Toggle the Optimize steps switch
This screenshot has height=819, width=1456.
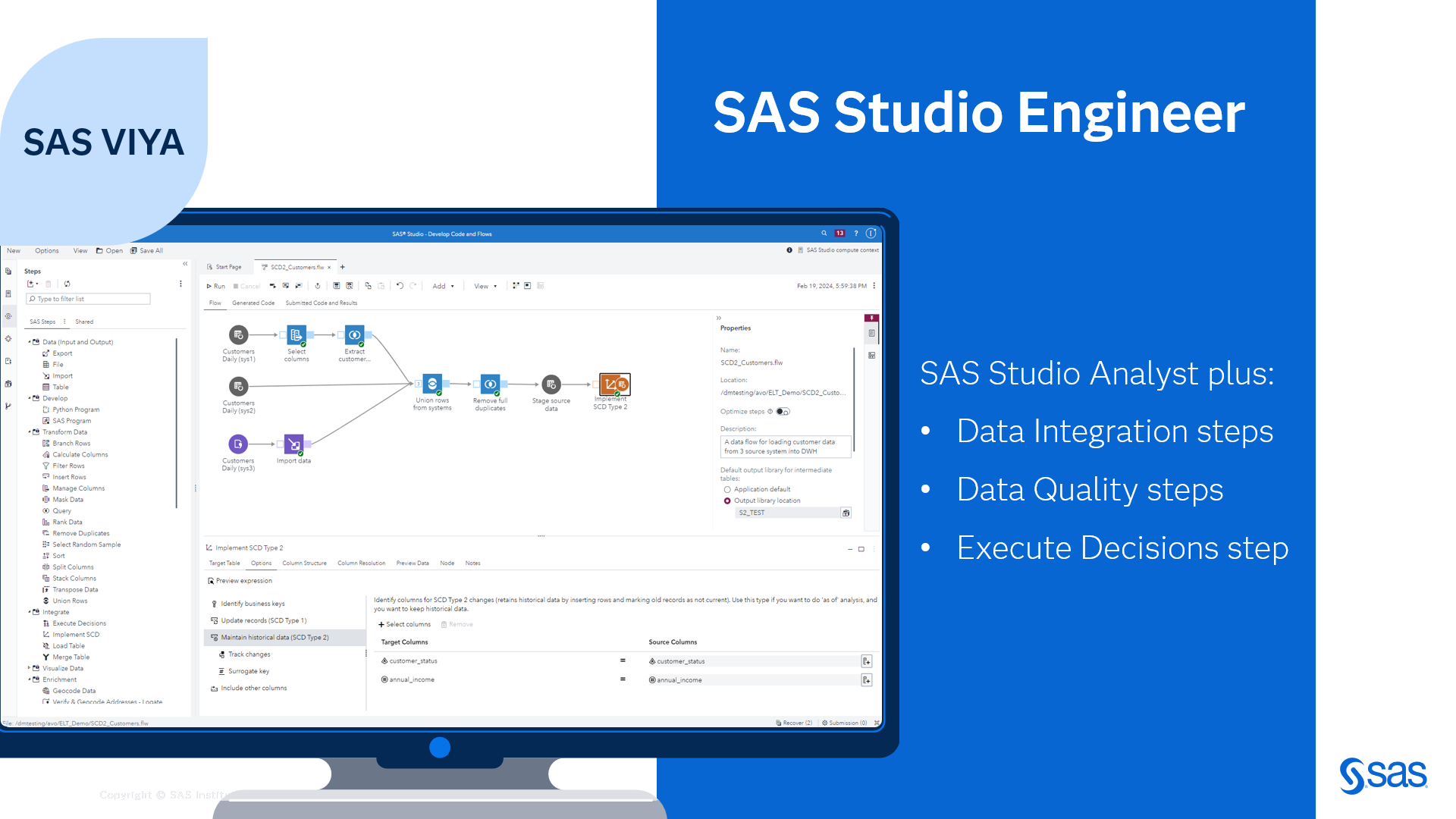point(783,412)
